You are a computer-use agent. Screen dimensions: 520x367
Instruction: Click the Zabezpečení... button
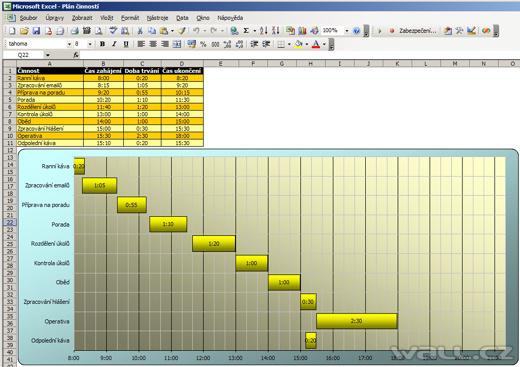pos(418,31)
